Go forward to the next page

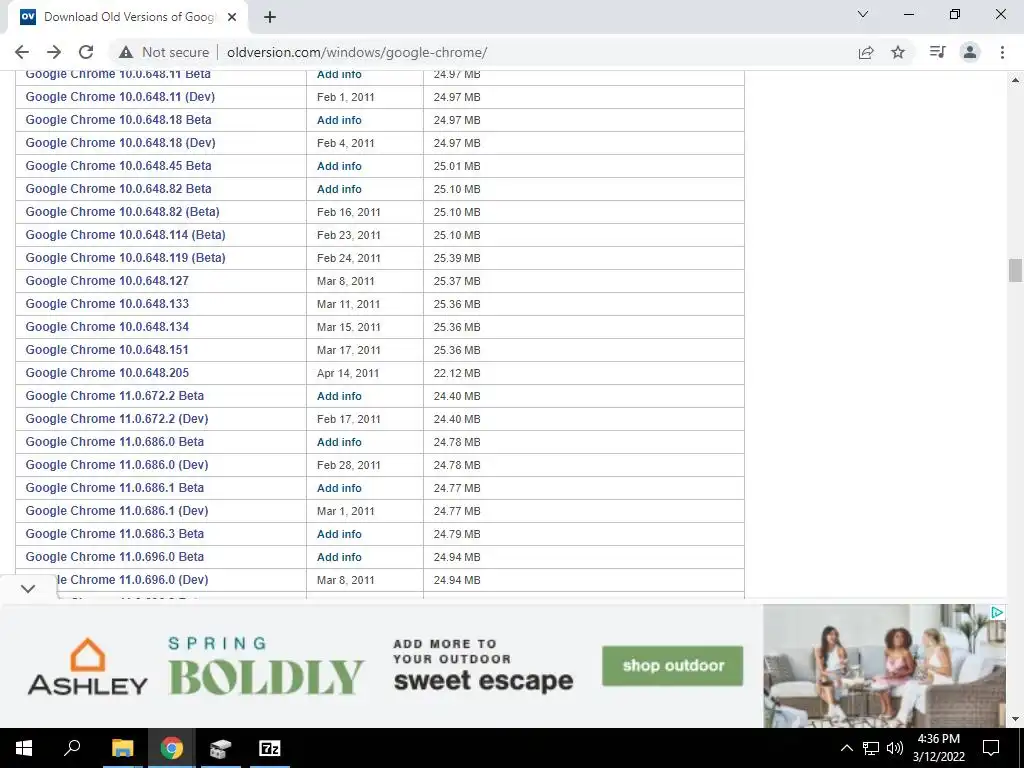pyautogui.click(x=54, y=52)
